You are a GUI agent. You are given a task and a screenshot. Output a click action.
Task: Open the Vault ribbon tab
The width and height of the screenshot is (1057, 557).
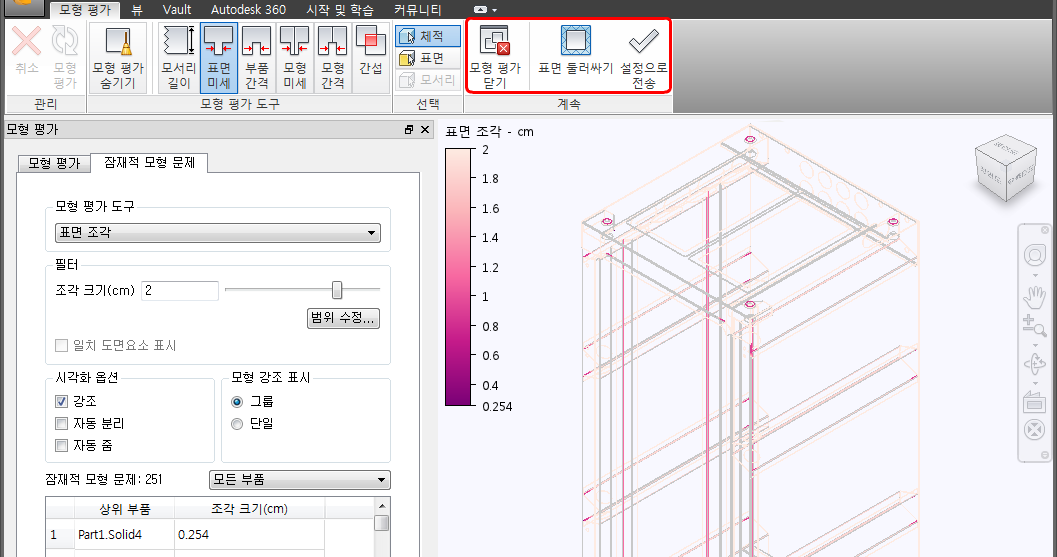[x=177, y=10]
